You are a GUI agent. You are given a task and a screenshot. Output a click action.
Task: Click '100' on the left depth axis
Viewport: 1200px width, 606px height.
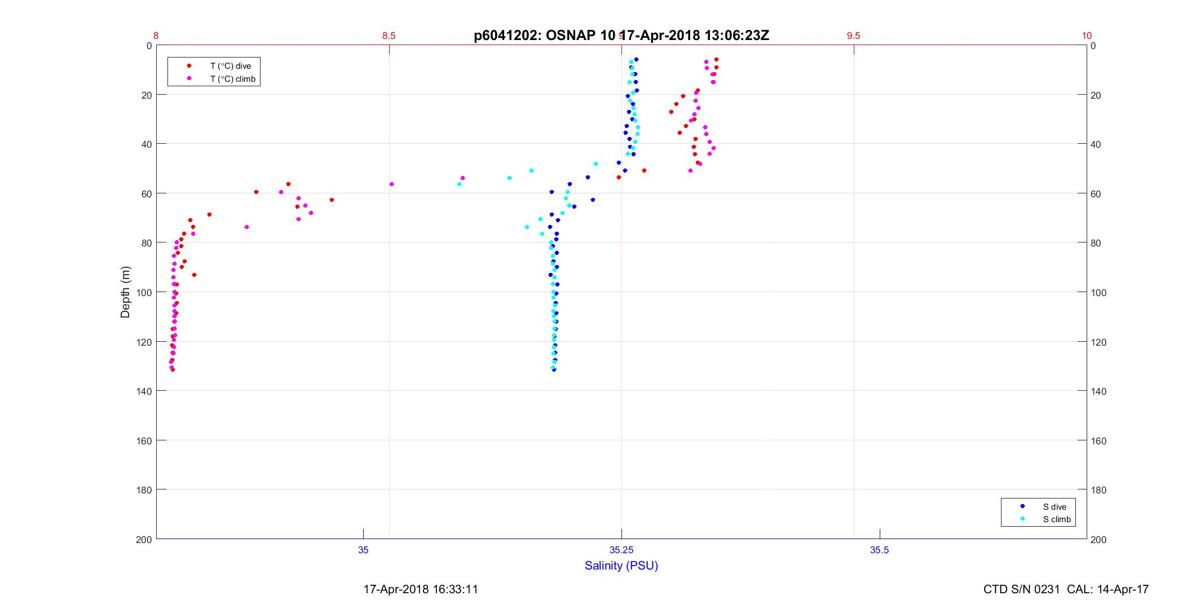pyautogui.click(x=144, y=292)
